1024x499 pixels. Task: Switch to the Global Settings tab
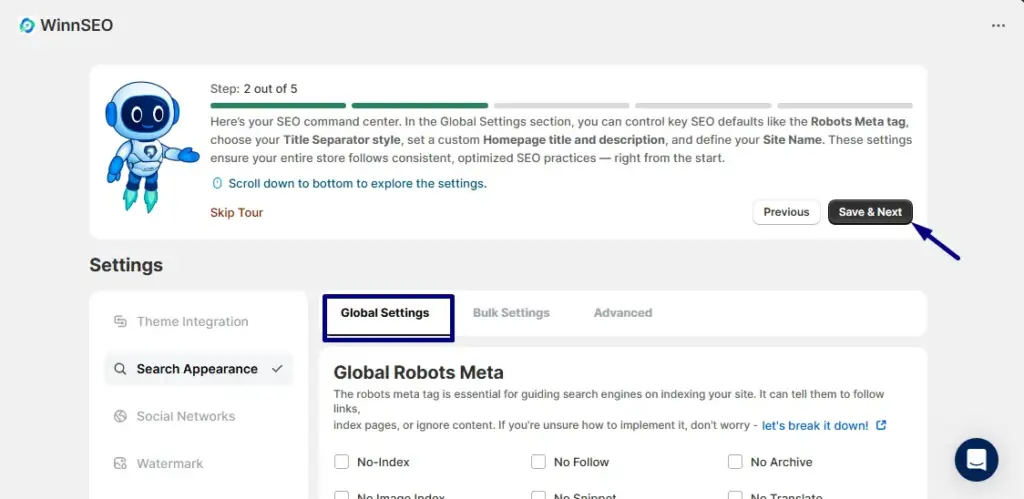click(x=385, y=313)
